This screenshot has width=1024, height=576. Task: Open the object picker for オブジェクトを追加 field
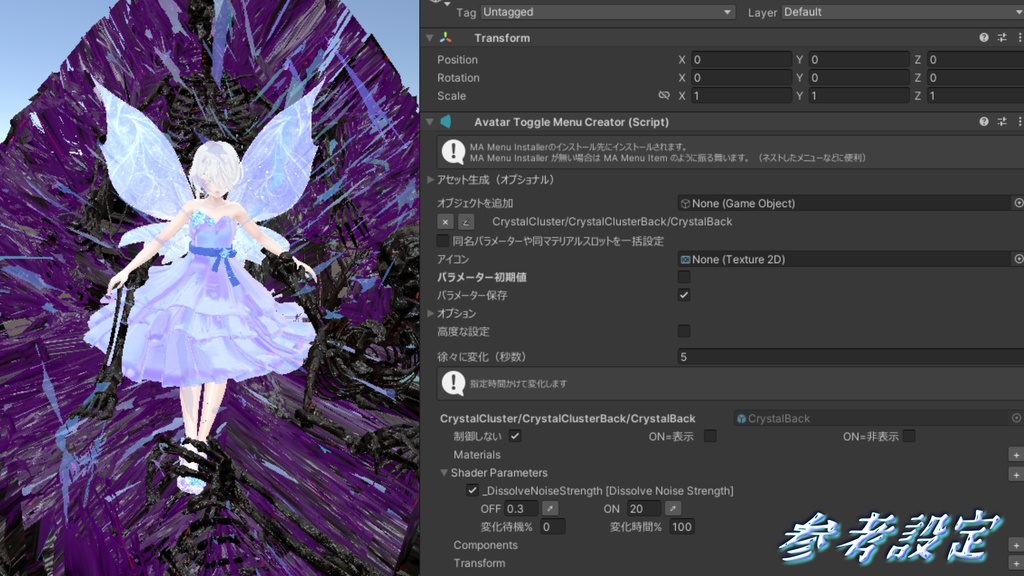pos(1019,204)
